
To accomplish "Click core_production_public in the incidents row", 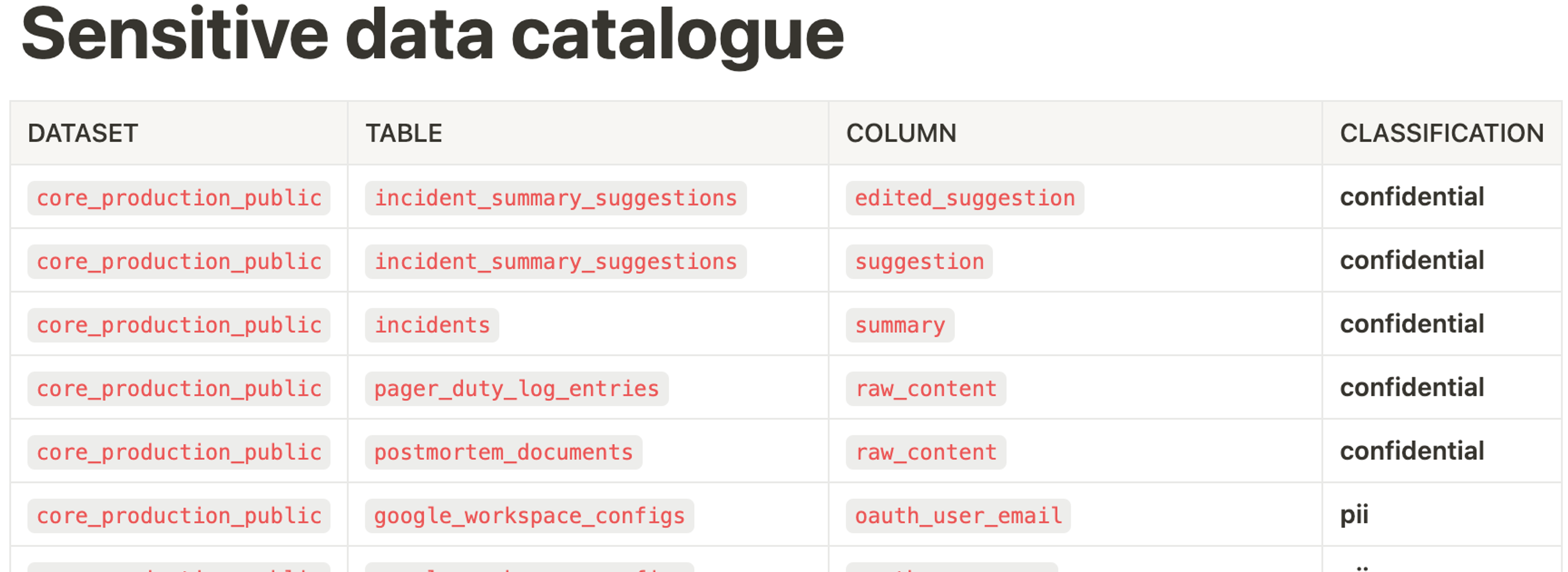I will [179, 325].
